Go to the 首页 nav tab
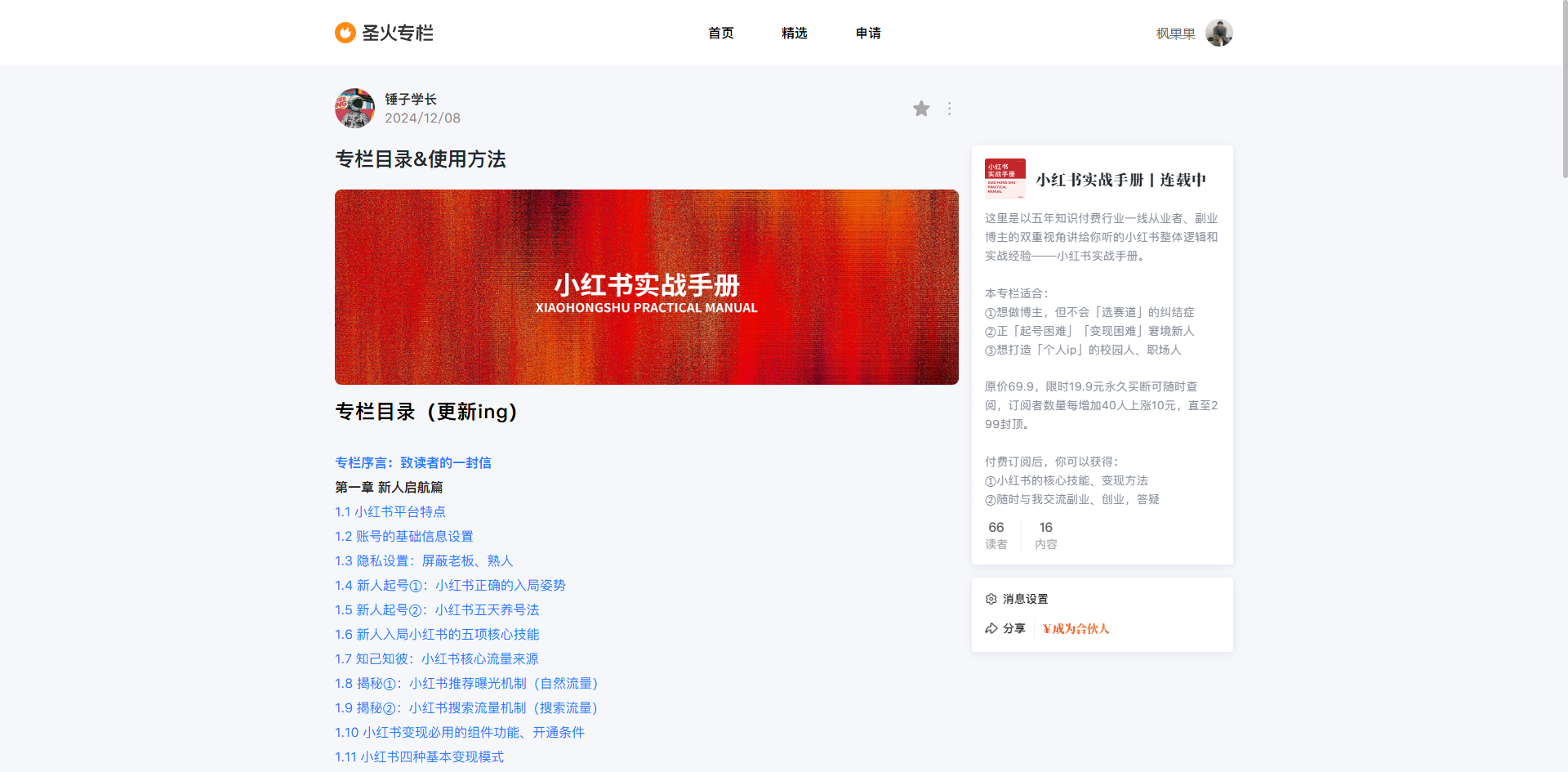The image size is (1568, 772). pos(720,33)
